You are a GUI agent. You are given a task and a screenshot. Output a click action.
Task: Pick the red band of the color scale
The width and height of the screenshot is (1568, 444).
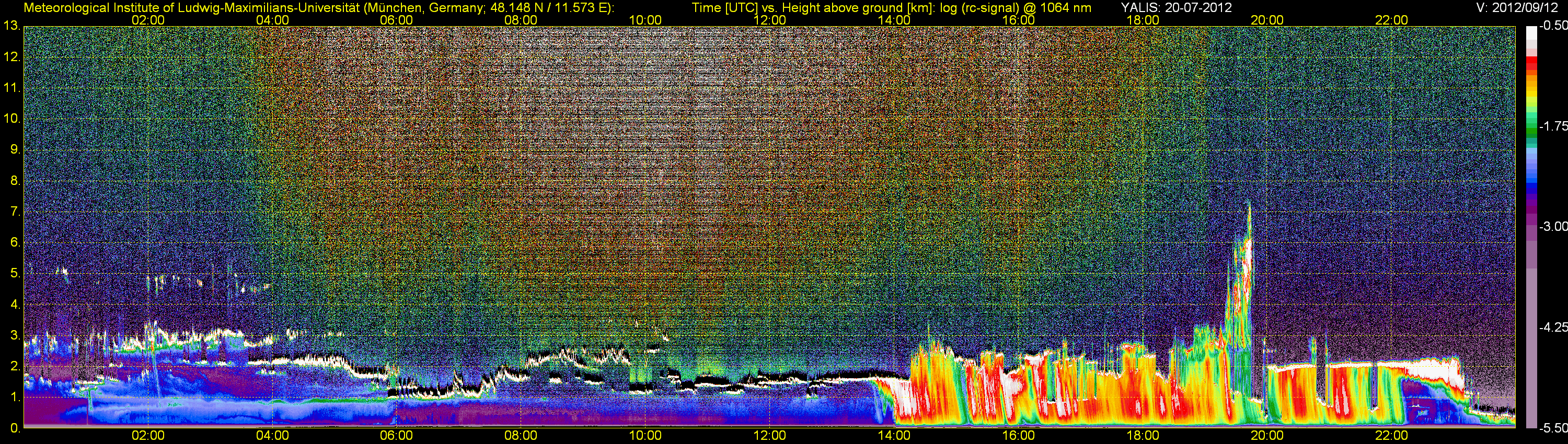[1531, 64]
